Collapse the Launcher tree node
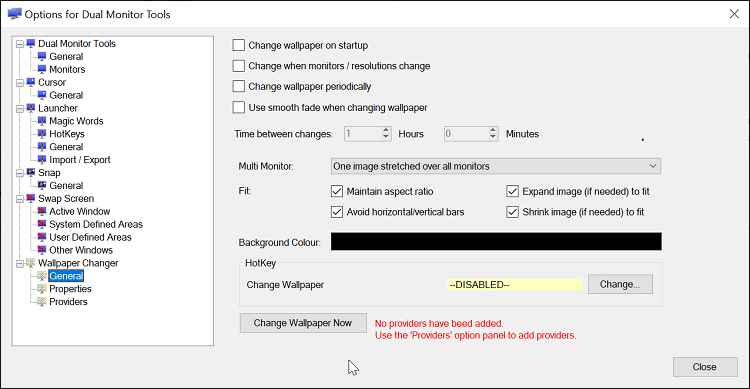Image resolution: width=750 pixels, height=389 pixels. click(x=20, y=109)
